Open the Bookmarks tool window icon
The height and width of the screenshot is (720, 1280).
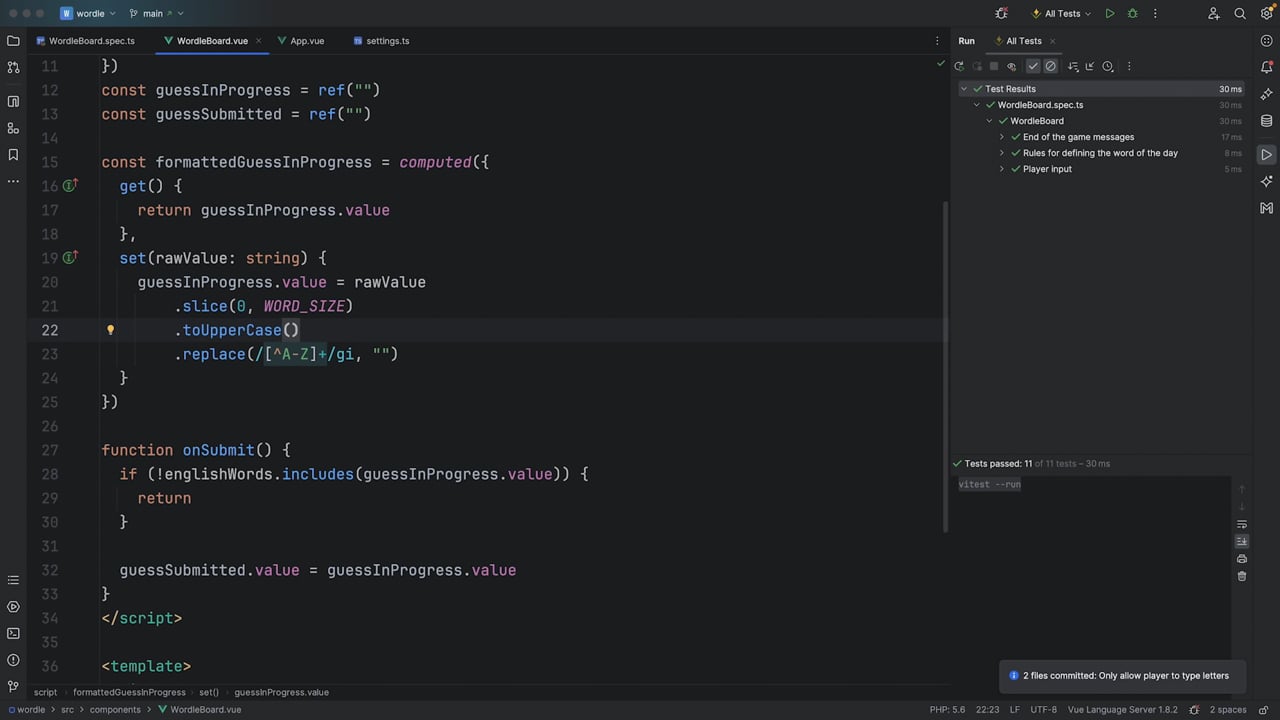[x=13, y=155]
